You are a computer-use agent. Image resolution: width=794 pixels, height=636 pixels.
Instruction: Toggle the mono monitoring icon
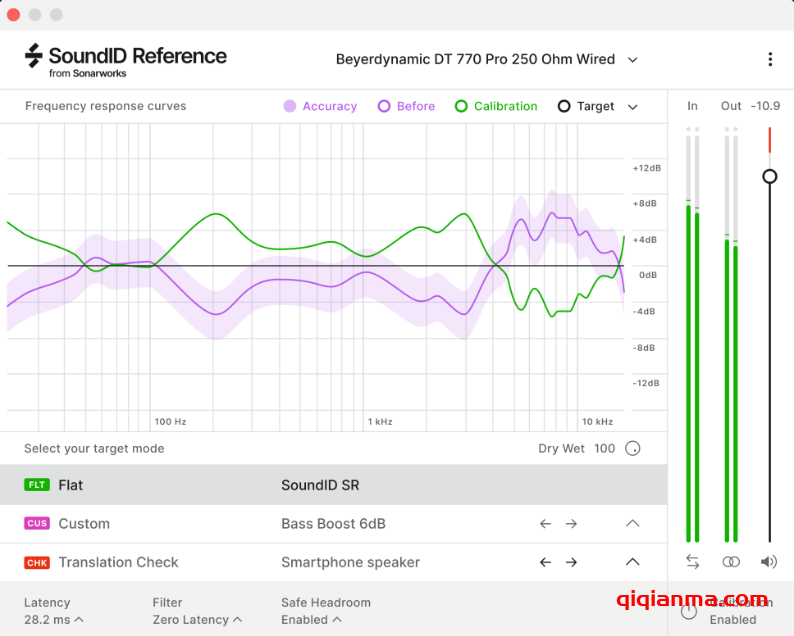pos(731,562)
